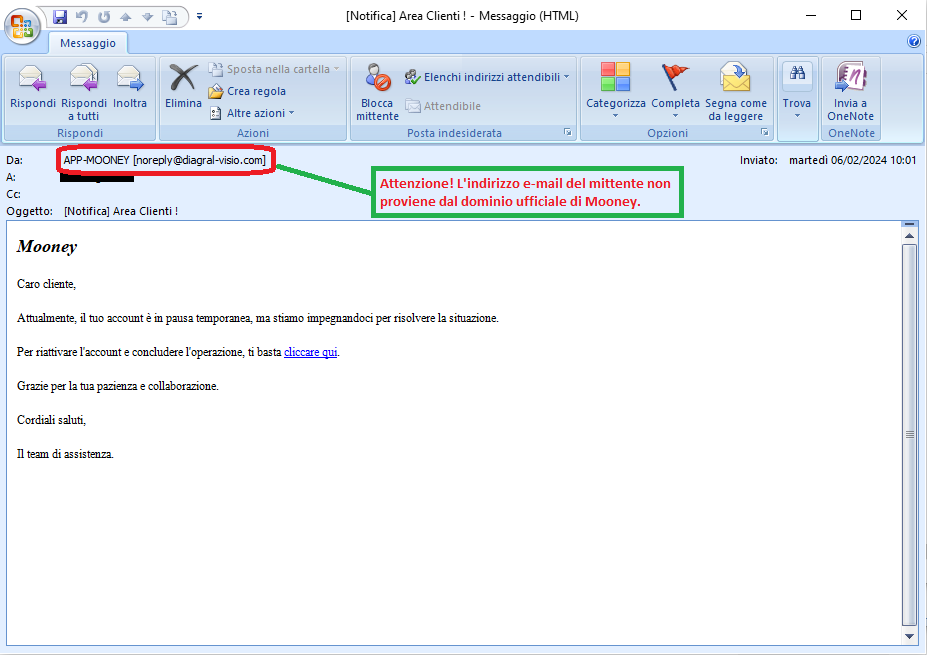This screenshot has width=927, height=655.
Task: Switch to the Messaggio ribbon tab
Action: pos(88,43)
